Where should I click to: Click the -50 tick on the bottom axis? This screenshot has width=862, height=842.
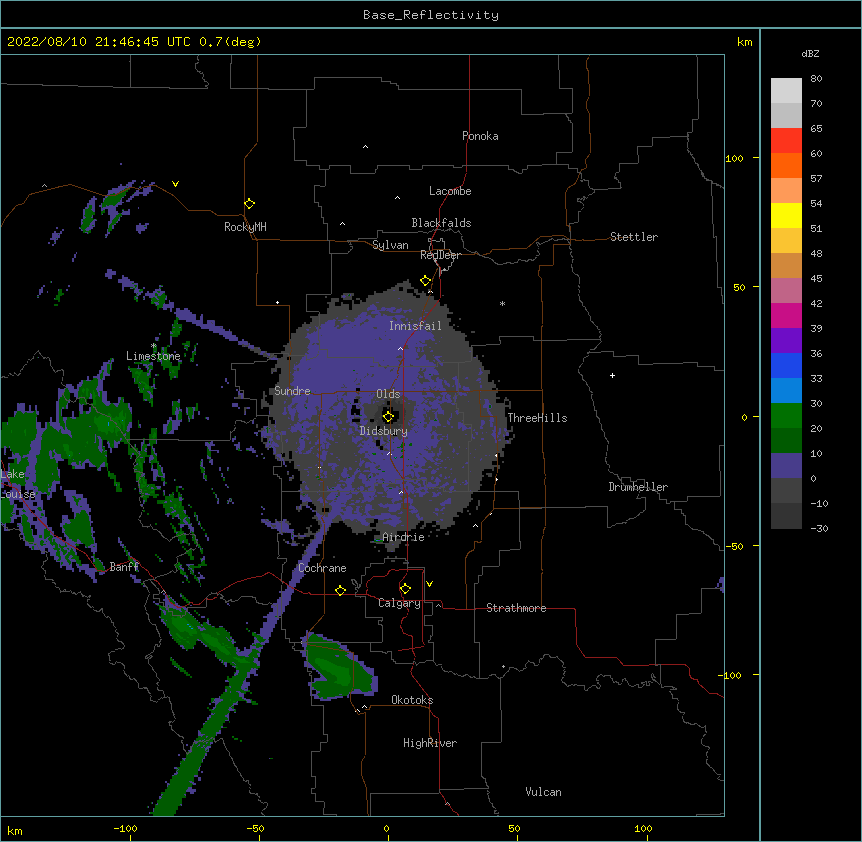255,828
